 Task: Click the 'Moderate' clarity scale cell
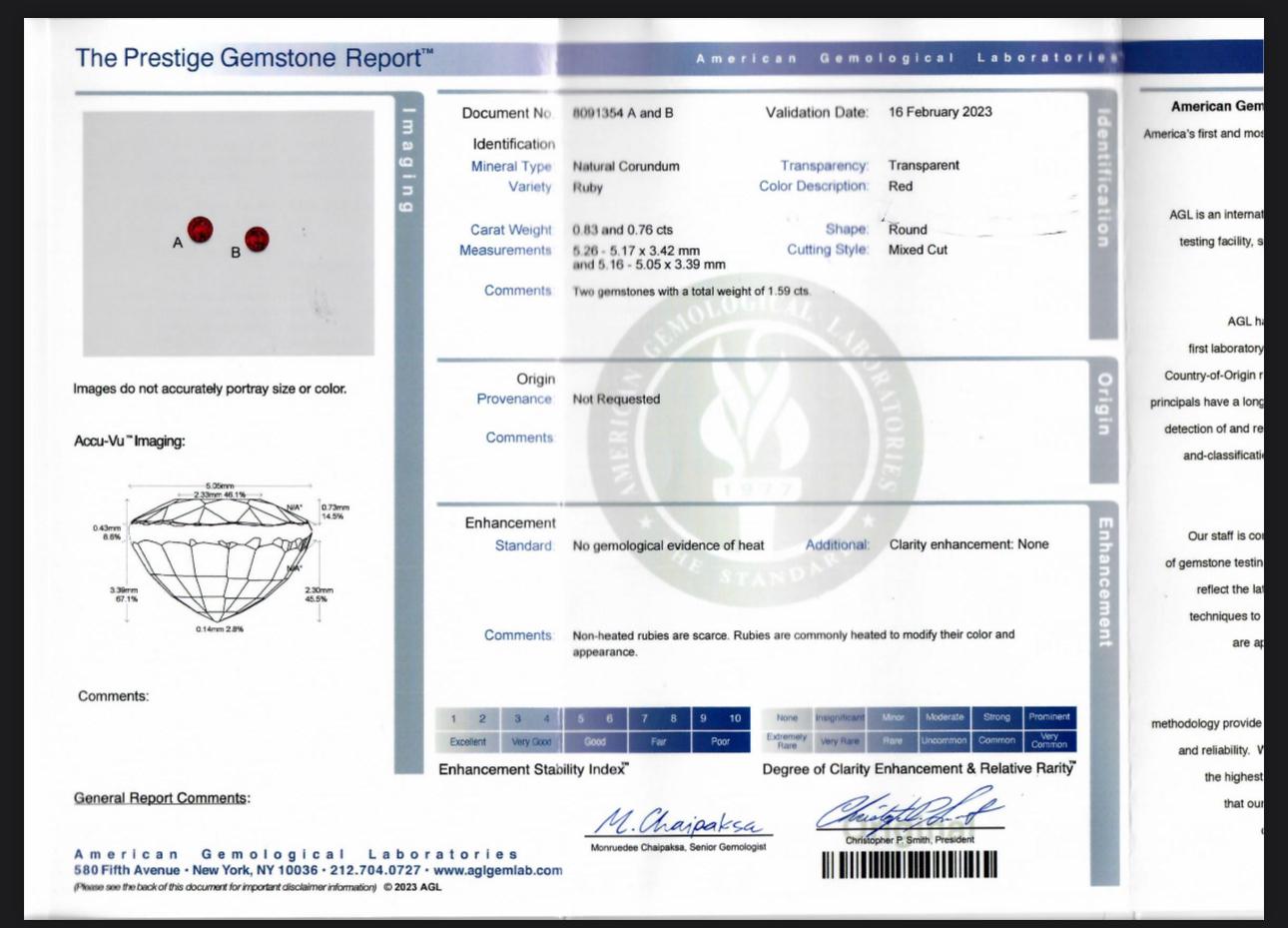[x=945, y=717]
